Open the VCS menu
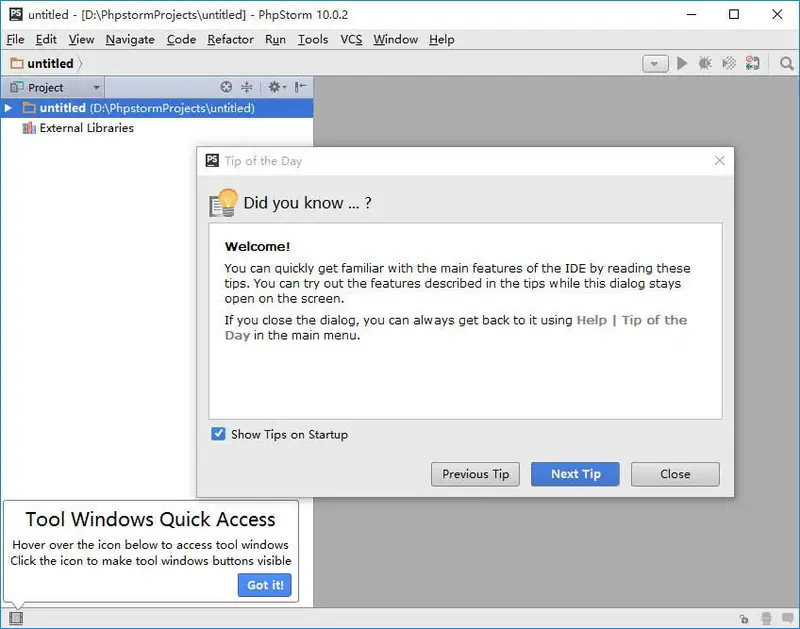 click(x=351, y=39)
